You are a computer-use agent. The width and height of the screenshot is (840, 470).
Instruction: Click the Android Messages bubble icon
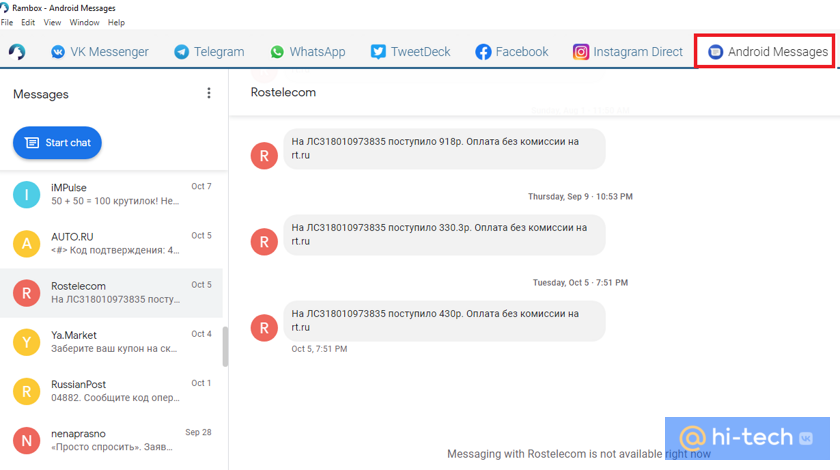tap(715, 52)
